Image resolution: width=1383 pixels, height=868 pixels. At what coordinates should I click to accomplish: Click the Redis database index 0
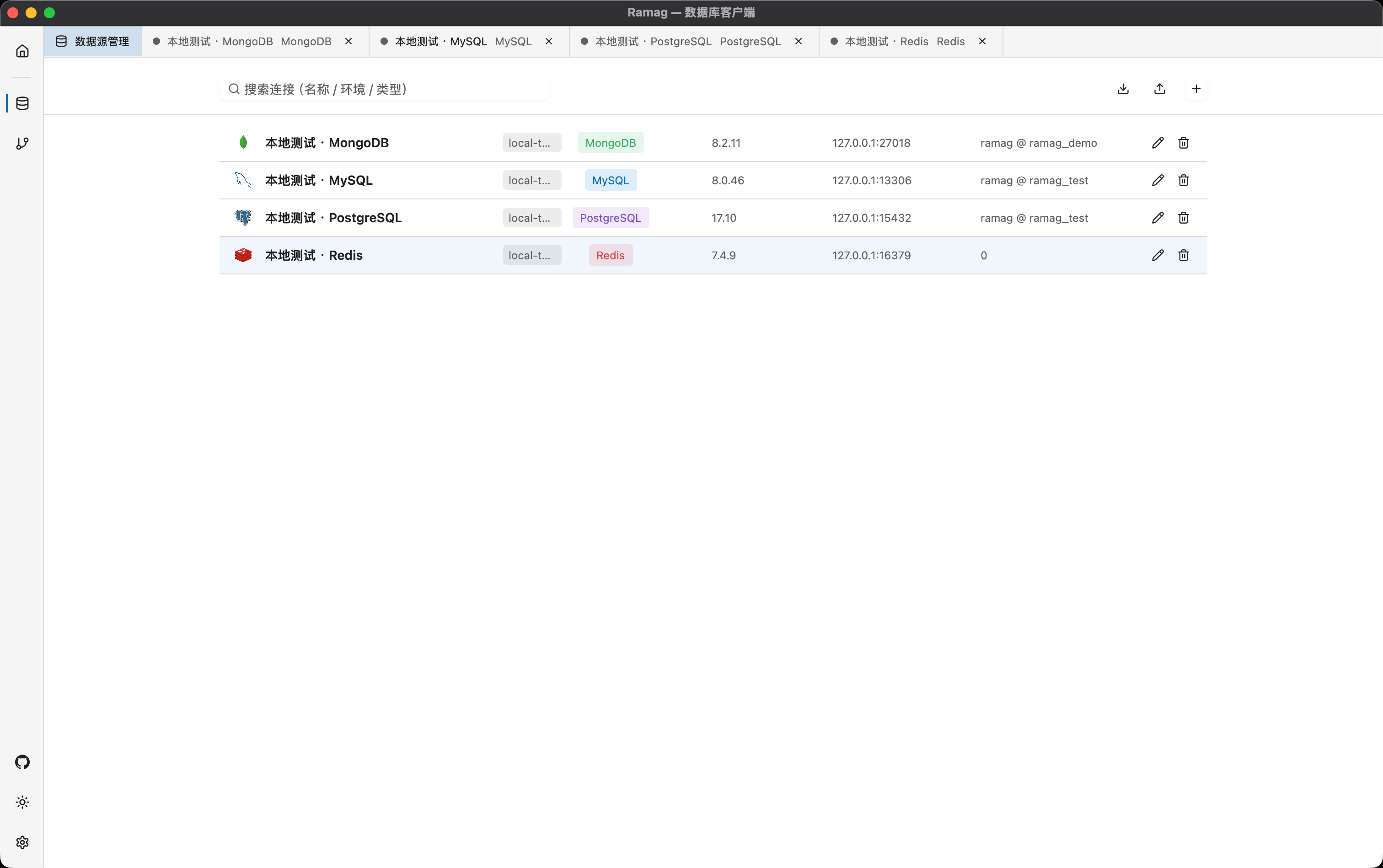click(983, 256)
